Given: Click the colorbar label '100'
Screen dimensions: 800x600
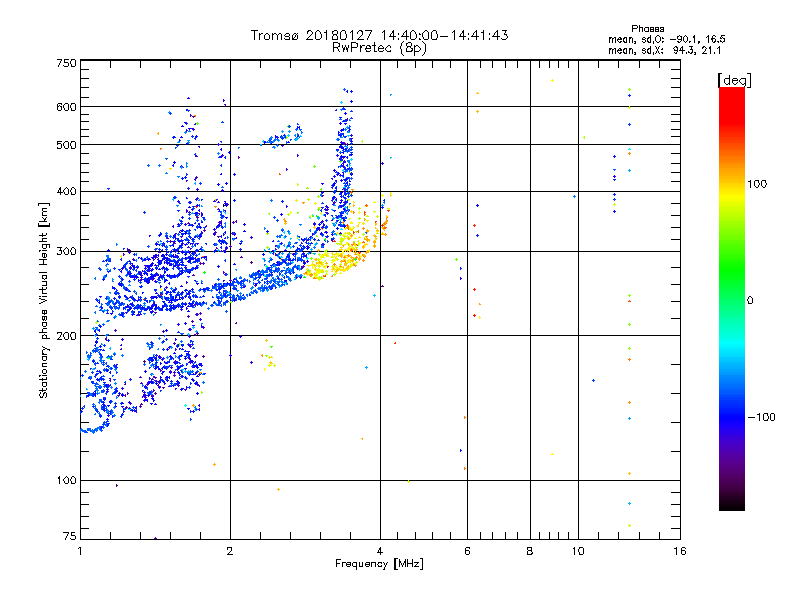Looking at the screenshot, I should tap(757, 184).
